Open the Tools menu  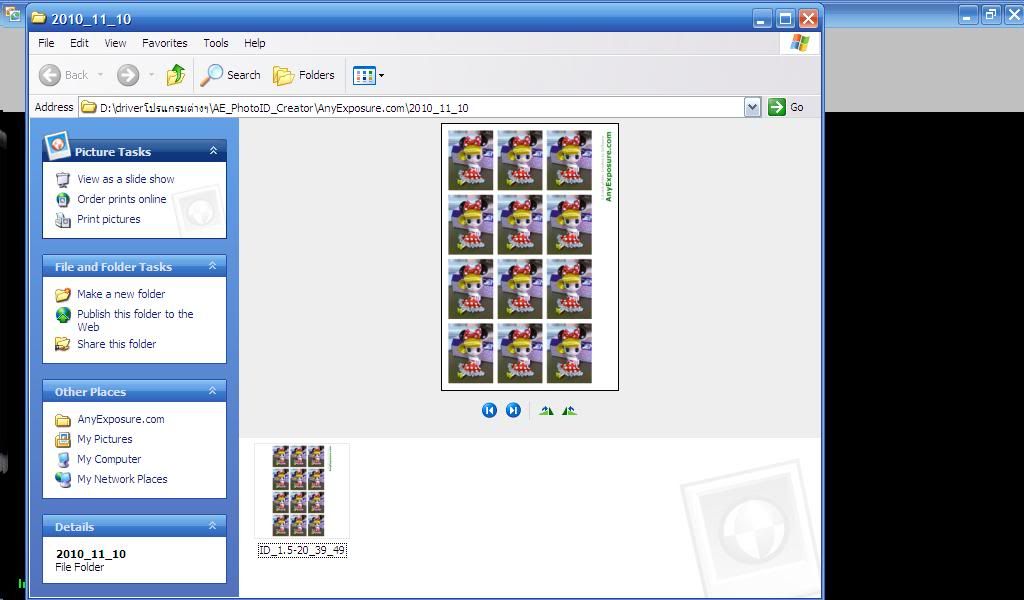[216, 43]
